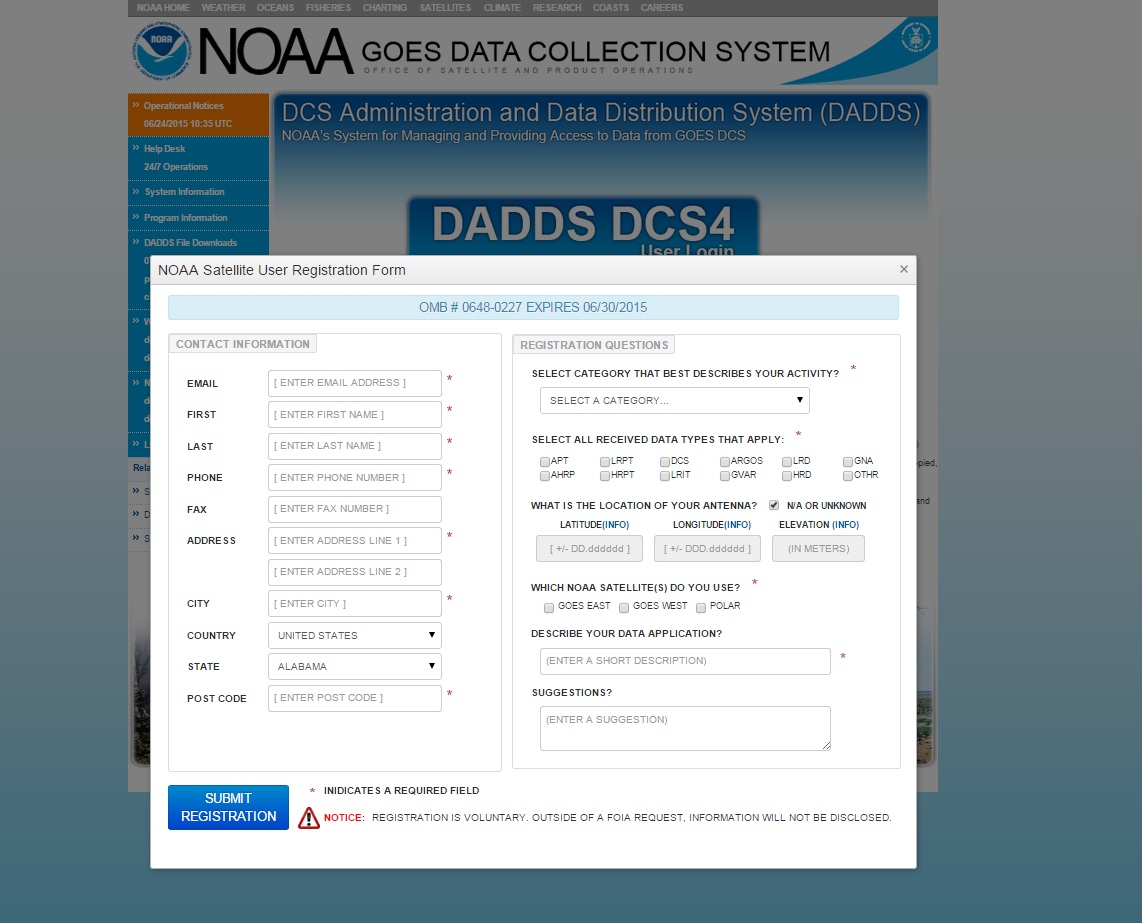Open Satellites in top navigation
1142x923 pixels.
click(445, 7)
